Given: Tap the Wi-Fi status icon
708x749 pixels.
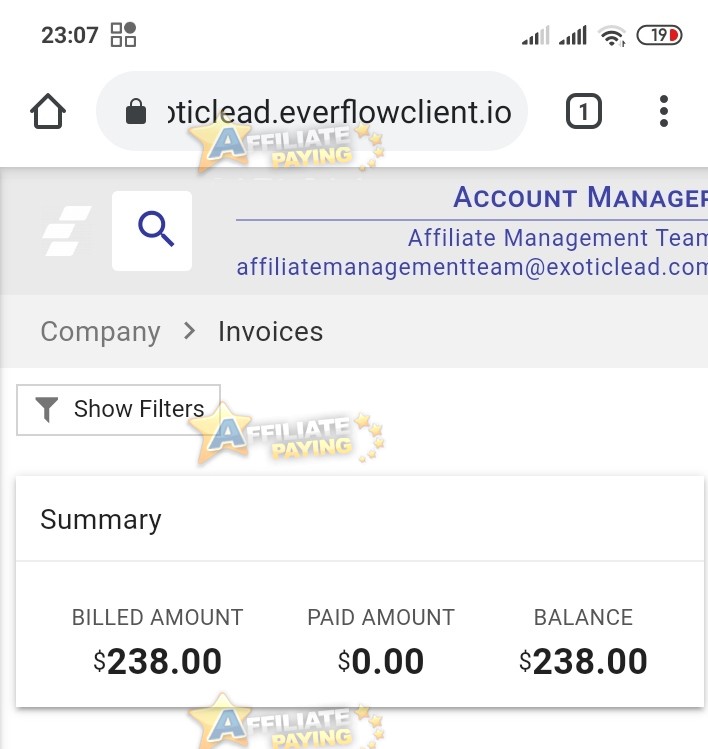Looking at the screenshot, I should [612, 35].
